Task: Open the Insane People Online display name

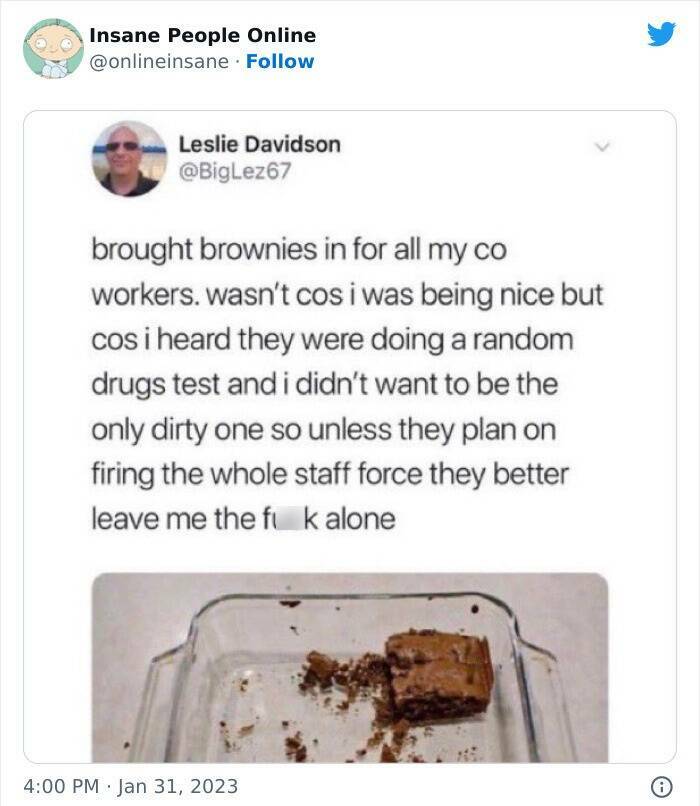Action: pos(202,35)
